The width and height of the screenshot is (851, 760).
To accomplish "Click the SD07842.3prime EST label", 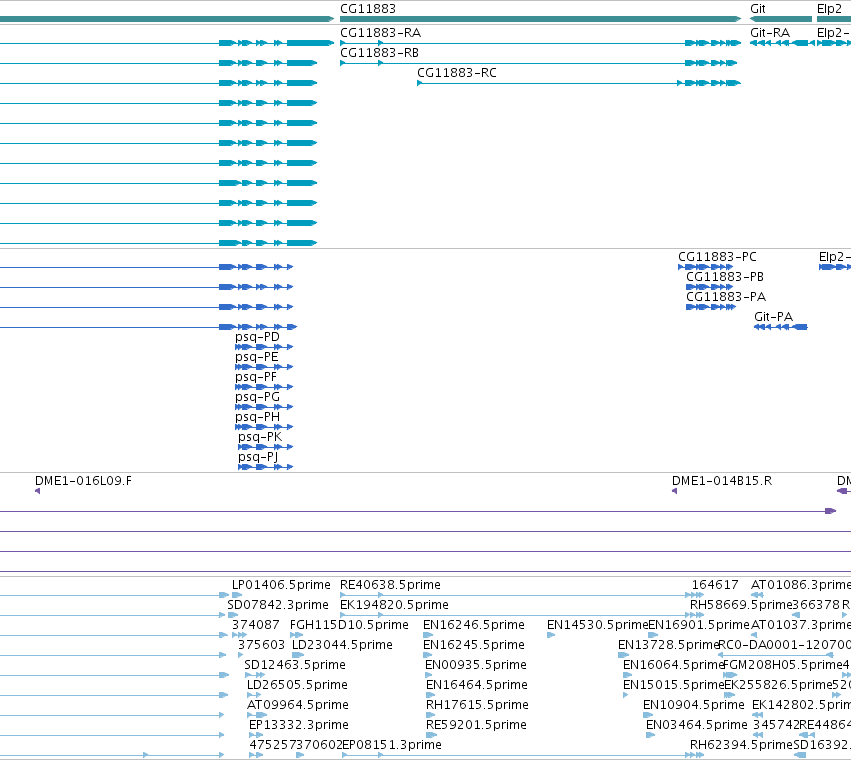I will tap(278, 605).
